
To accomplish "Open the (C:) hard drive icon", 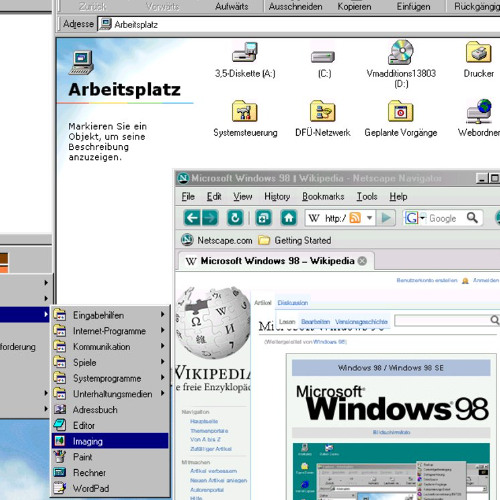I will point(323,57).
